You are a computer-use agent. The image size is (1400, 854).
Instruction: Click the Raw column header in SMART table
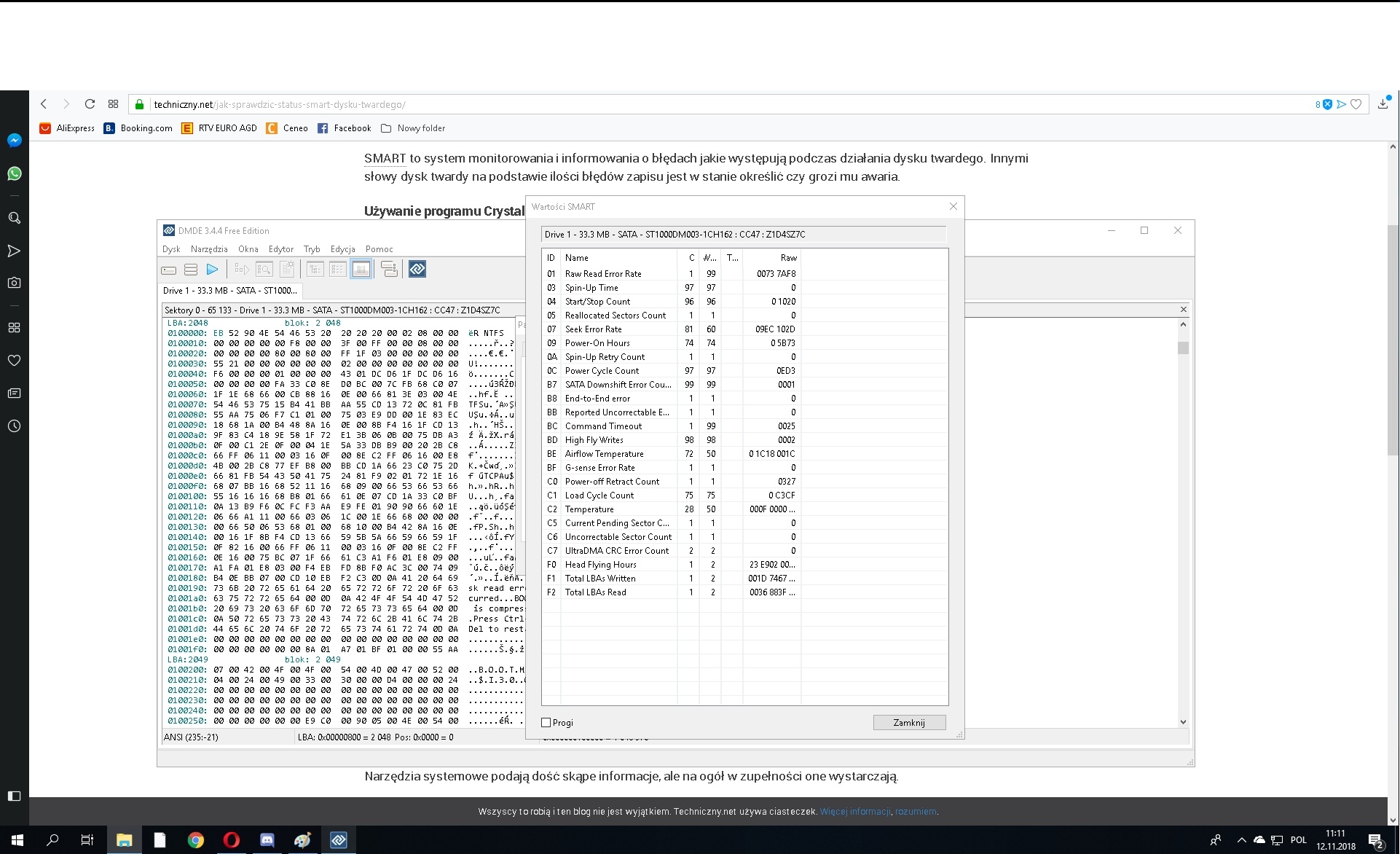772,258
